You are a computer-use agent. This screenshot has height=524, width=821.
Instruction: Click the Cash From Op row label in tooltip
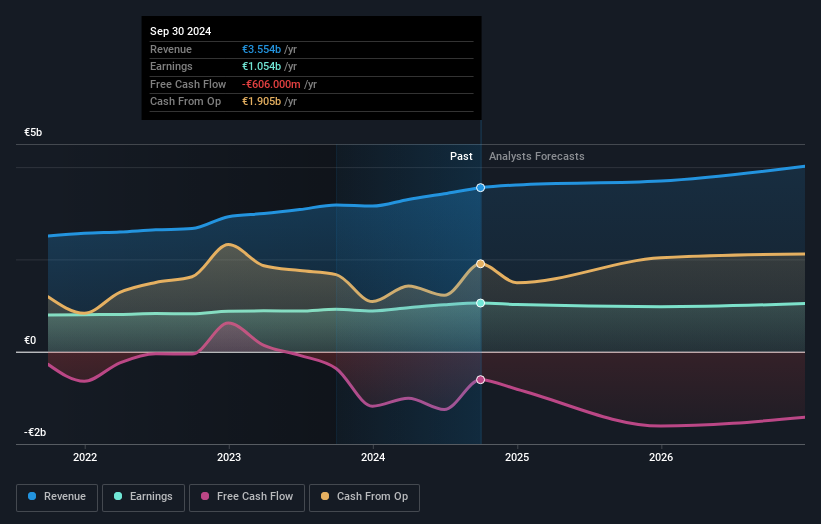pyautogui.click(x=185, y=102)
